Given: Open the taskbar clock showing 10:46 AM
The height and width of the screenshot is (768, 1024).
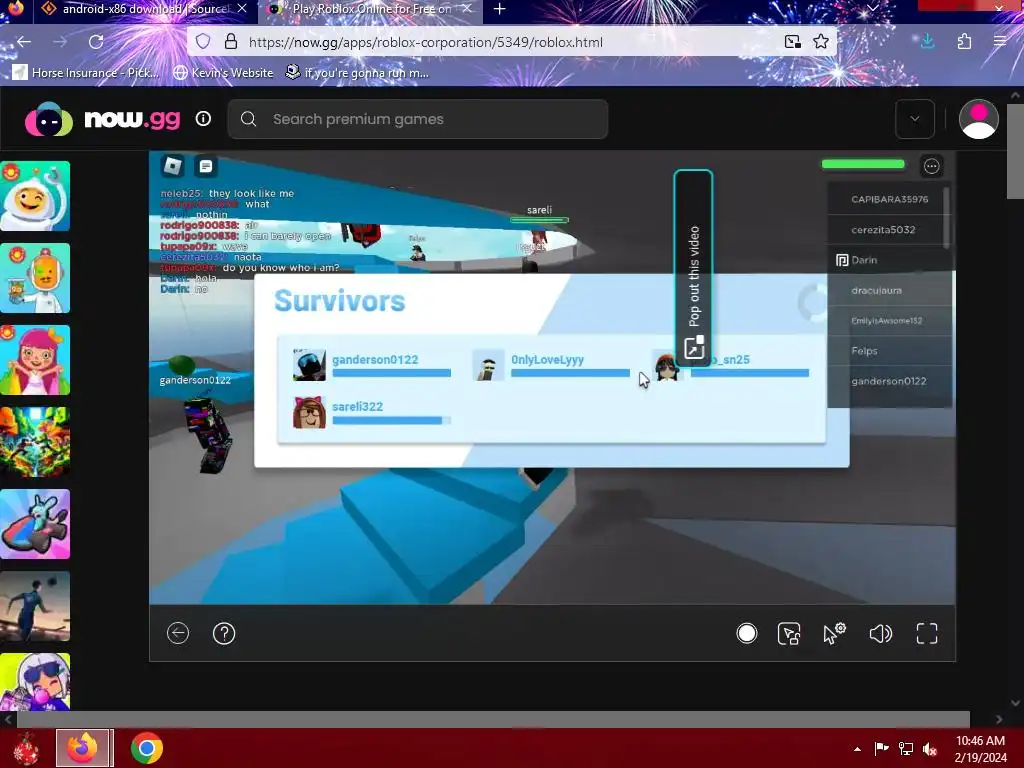Looking at the screenshot, I should (x=980, y=748).
